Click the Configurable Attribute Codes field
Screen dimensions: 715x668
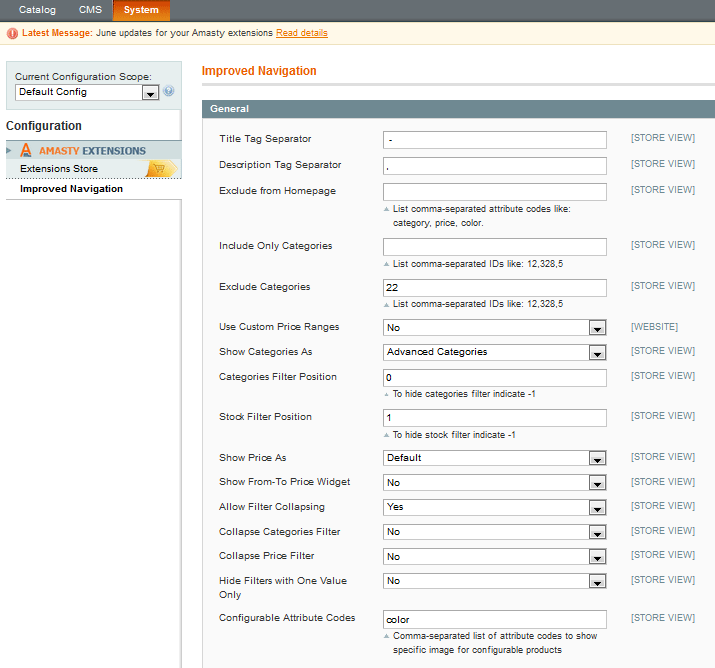point(495,619)
